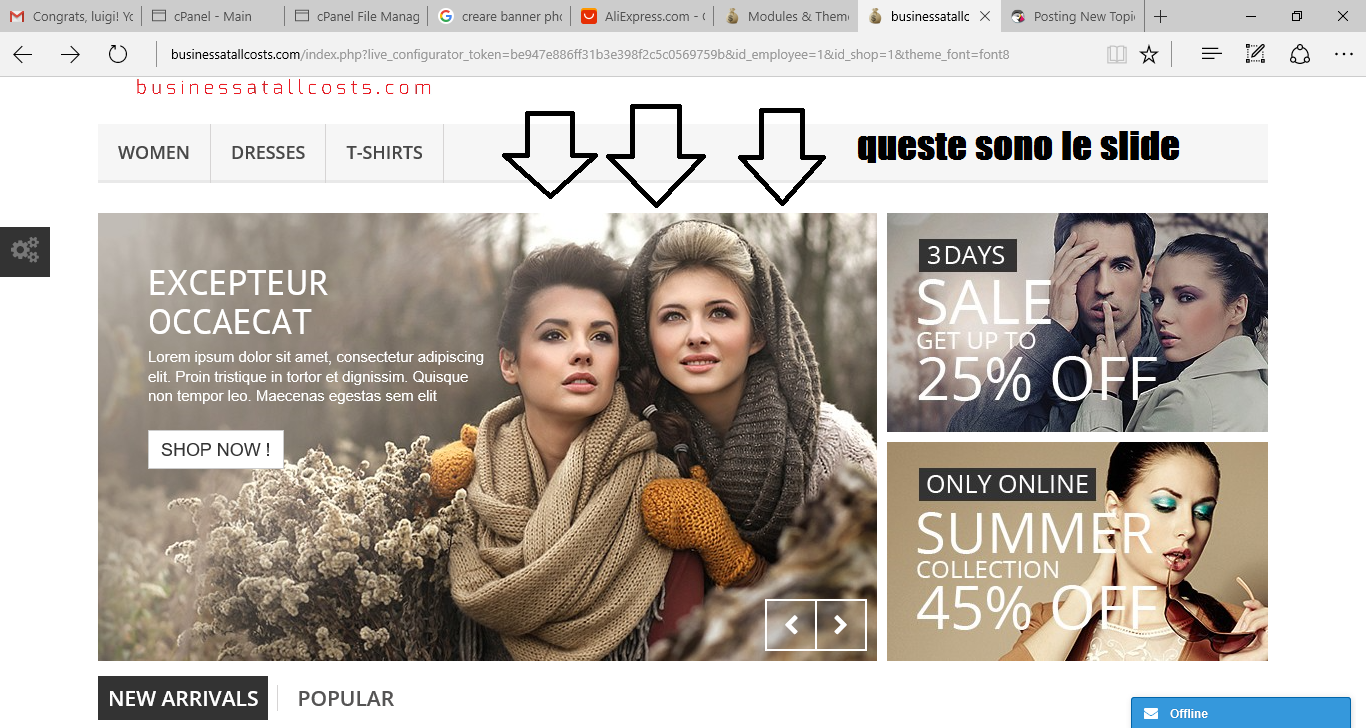
Task: Switch to the POPULAR tab
Action: coord(346,699)
